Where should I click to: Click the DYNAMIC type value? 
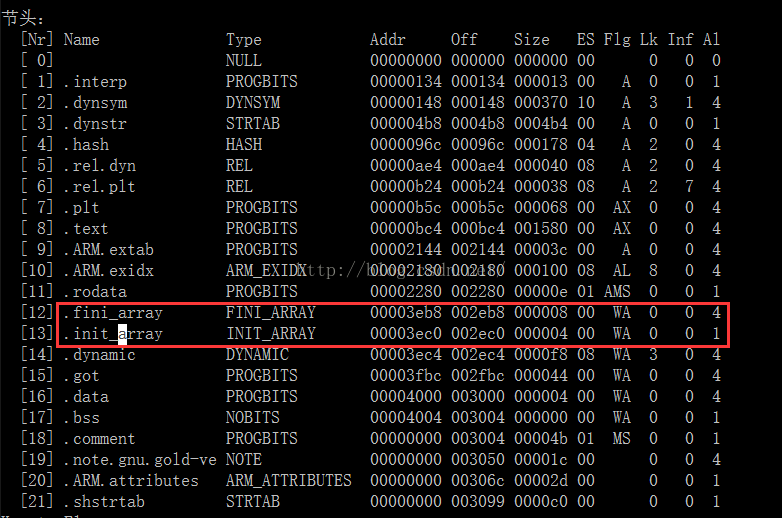pos(257,354)
